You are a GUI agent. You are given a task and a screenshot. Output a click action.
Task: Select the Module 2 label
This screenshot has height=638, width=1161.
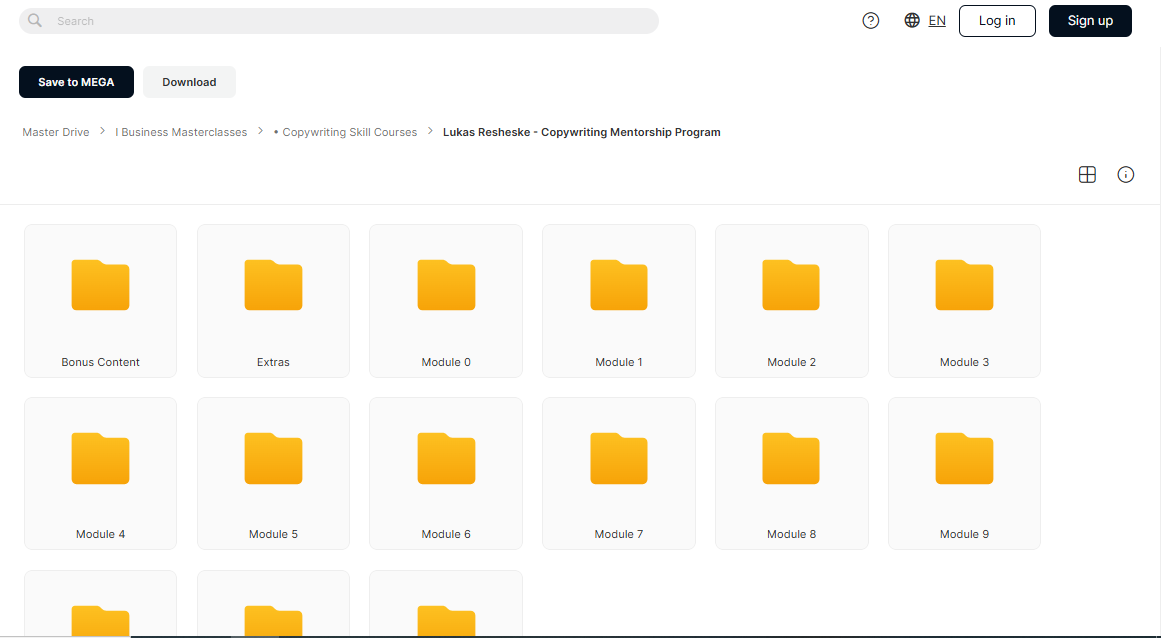792,362
